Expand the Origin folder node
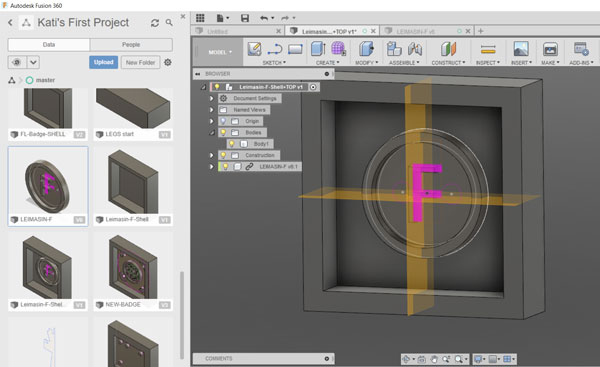600x367 pixels. pyautogui.click(x=211, y=121)
